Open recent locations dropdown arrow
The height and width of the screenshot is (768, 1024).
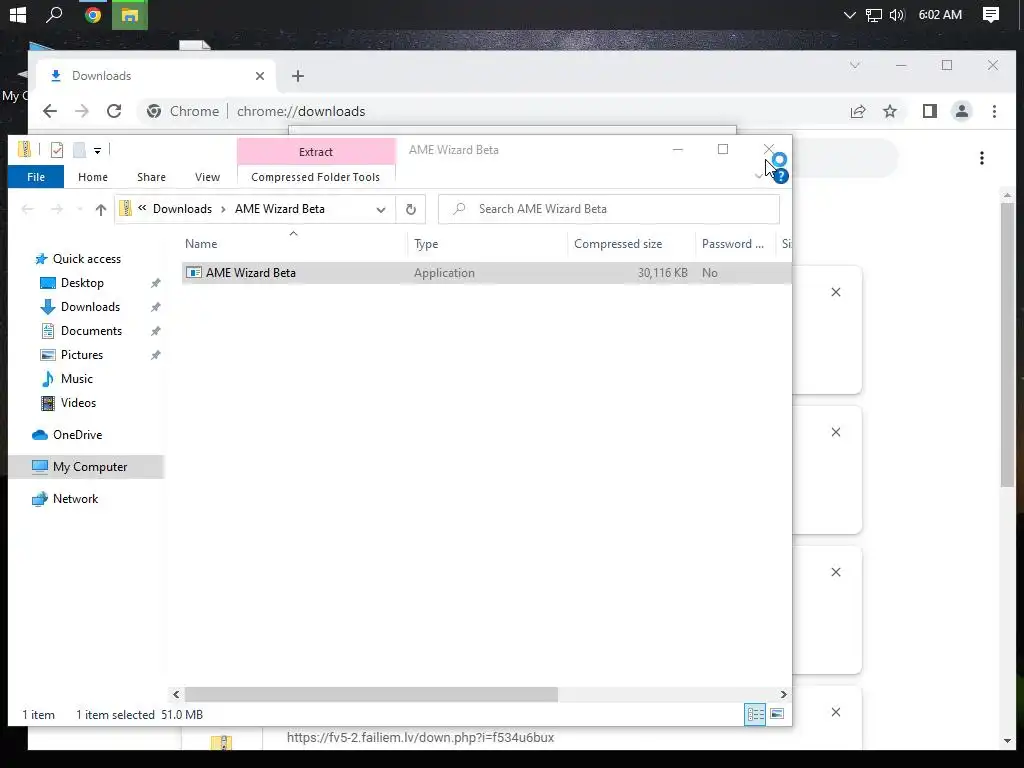80,210
